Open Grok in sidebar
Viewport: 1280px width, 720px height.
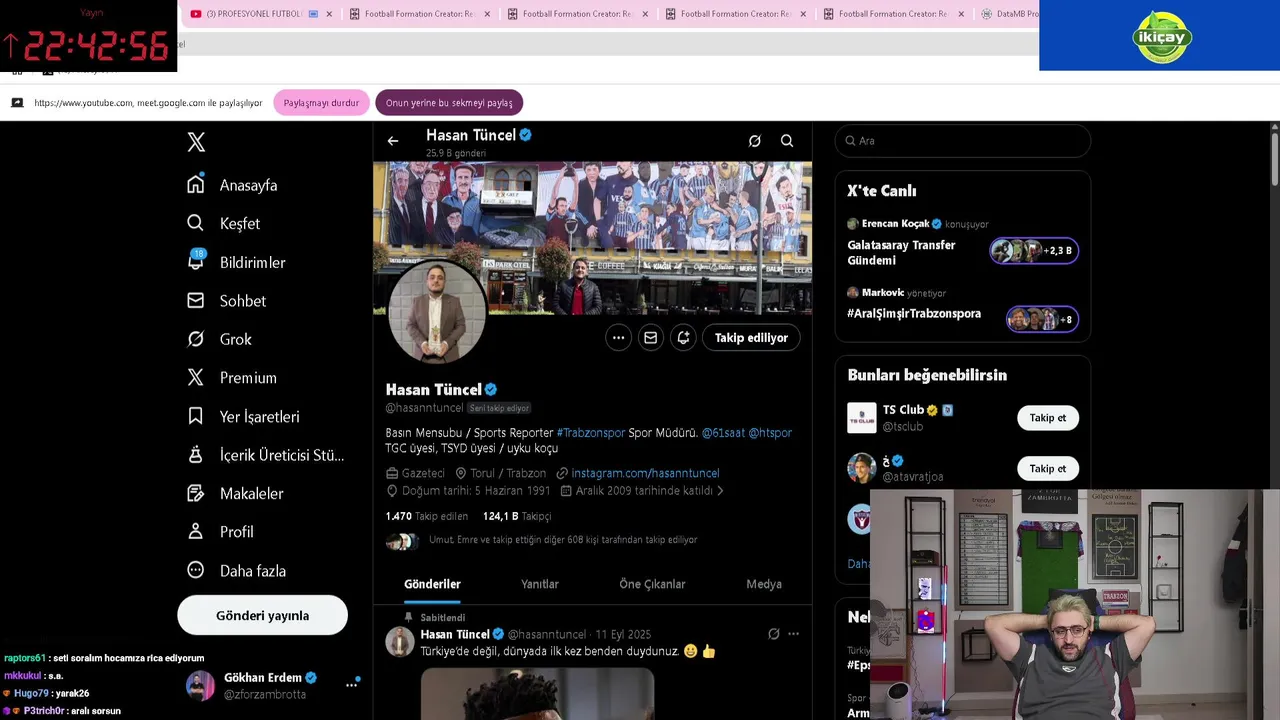pyautogui.click(x=219, y=339)
